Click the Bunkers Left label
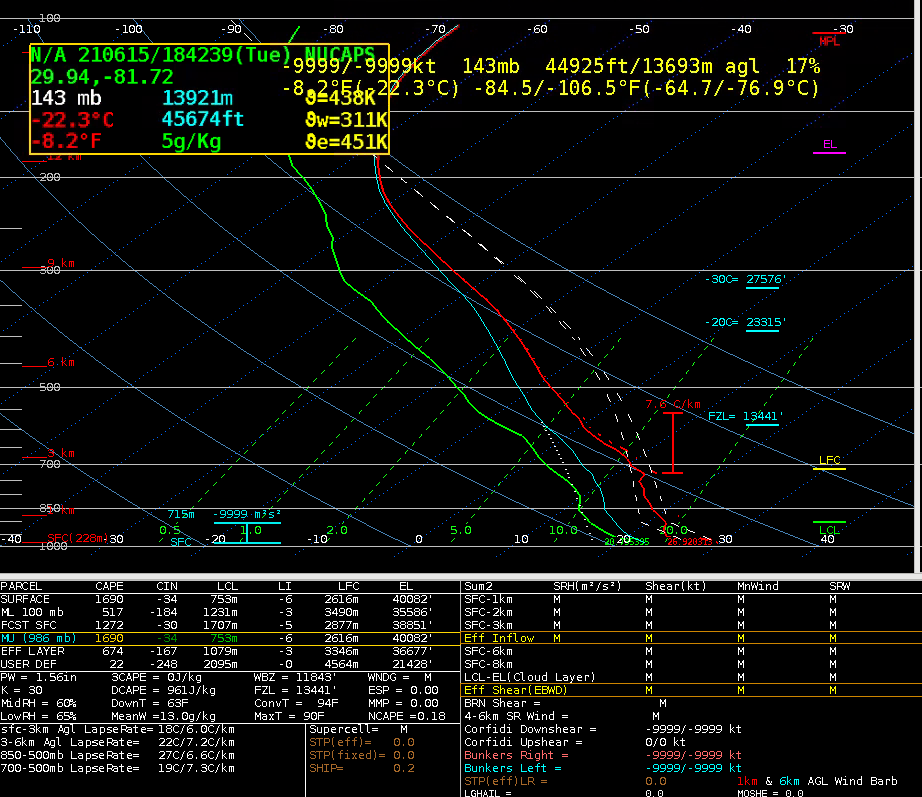The width and height of the screenshot is (922, 797). click(513, 768)
